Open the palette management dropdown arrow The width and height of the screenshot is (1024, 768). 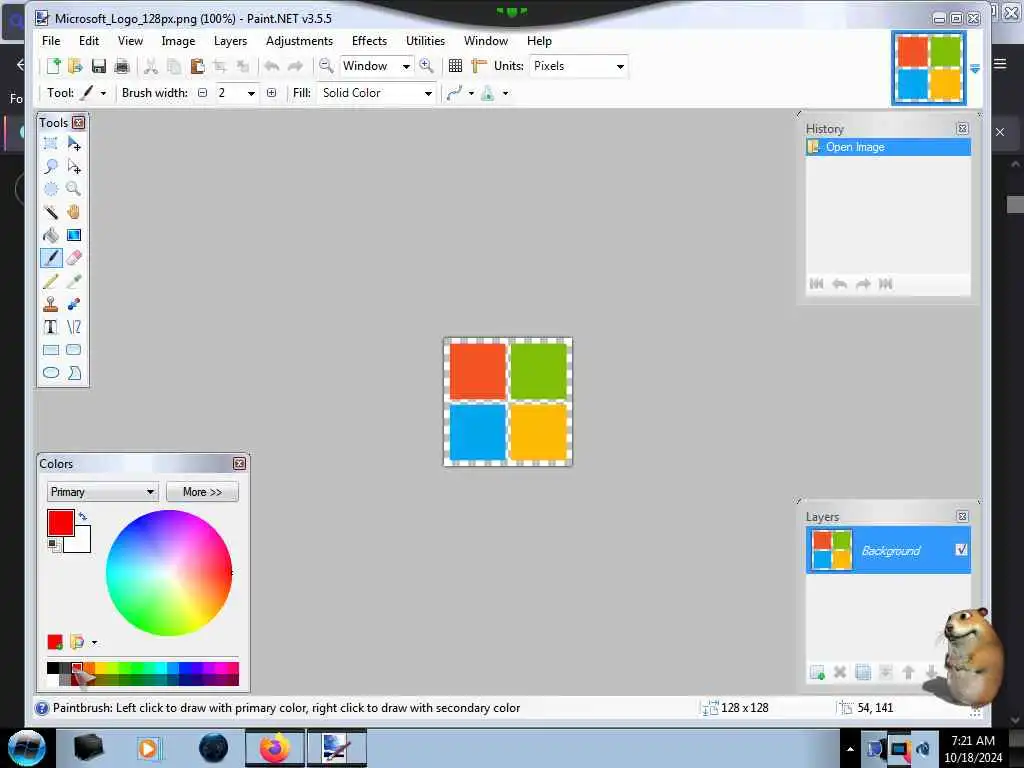(x=95, y=643)
